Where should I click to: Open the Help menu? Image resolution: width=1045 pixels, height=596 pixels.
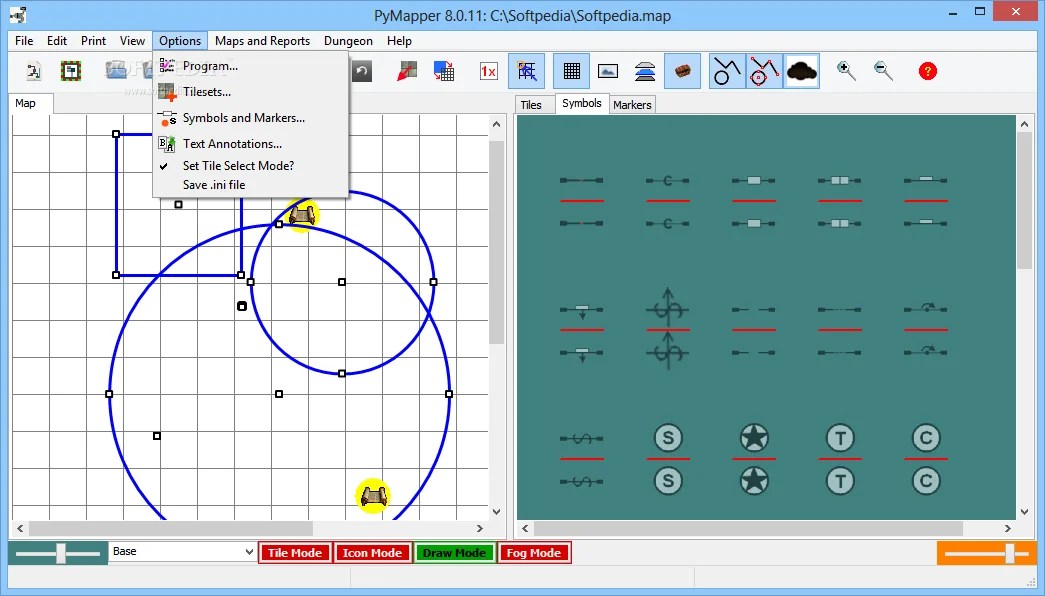pyautogui.click(x=399, y=41)
